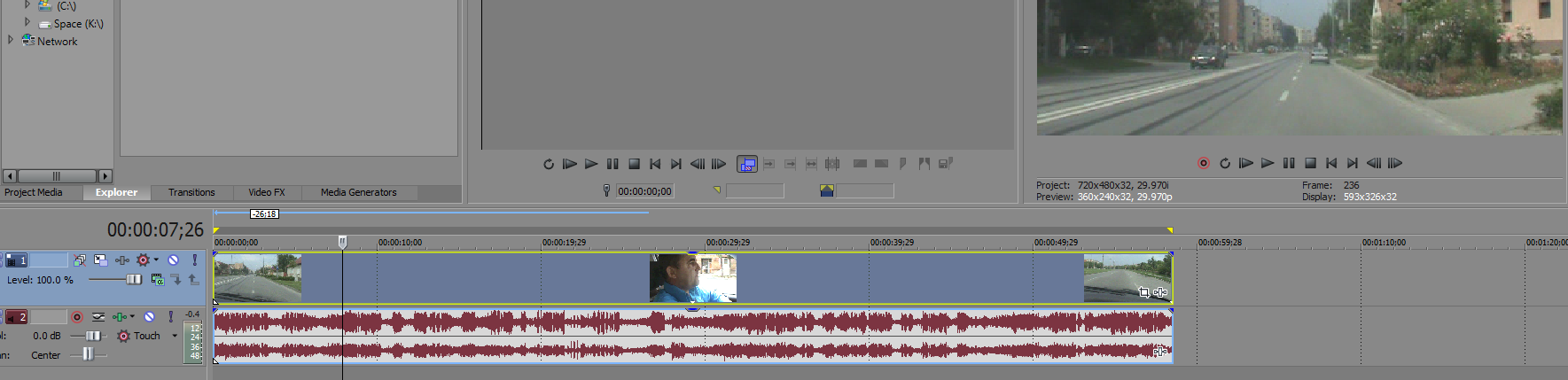Image resolution: width=1568 pixels, height=380 pixels.
Task: Open the Touch automation mode dropdown
Action: coord(175,337)
